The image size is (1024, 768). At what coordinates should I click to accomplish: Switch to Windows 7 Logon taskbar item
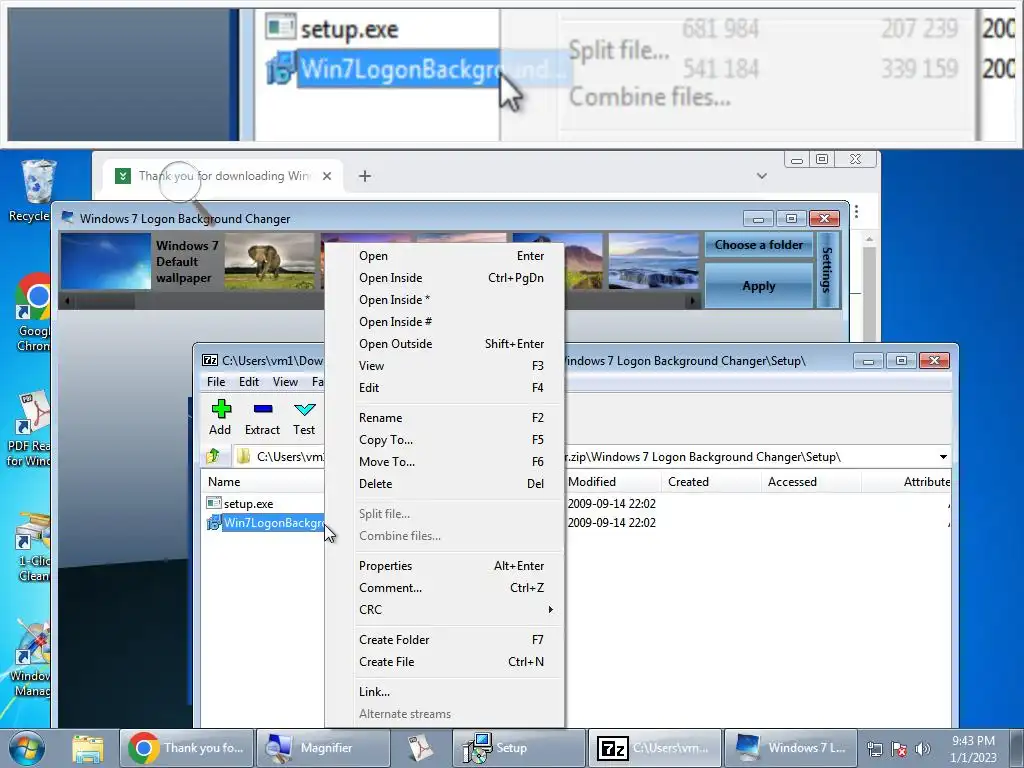click(x=791, y=748)
